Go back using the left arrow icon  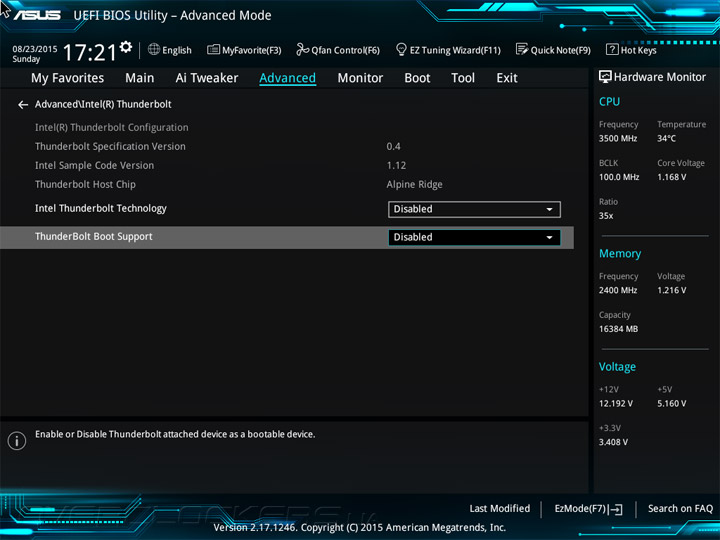[x=23, y=105]
